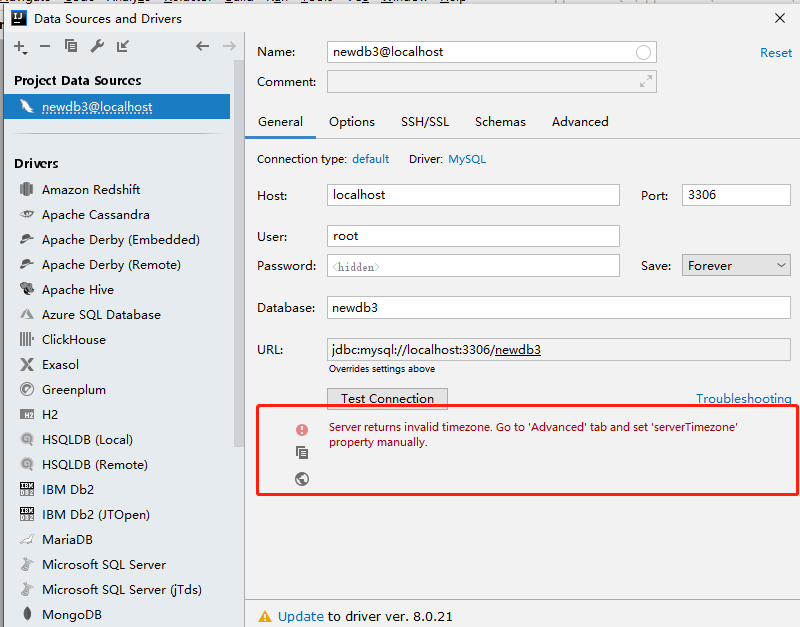The width and height of the screenshot is (800, 627).
Task: Open driver settings via wrench icon
Action: 97,46
